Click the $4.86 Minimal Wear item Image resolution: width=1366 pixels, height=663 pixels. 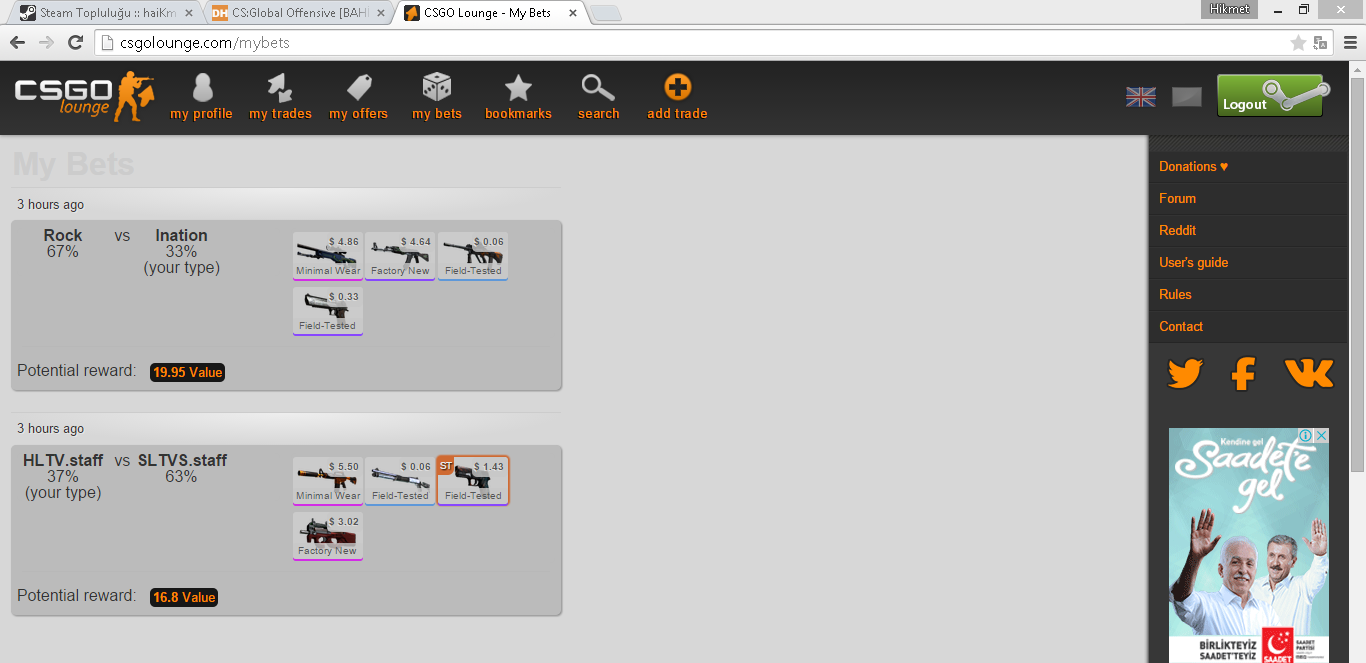[x=328, y=256]
